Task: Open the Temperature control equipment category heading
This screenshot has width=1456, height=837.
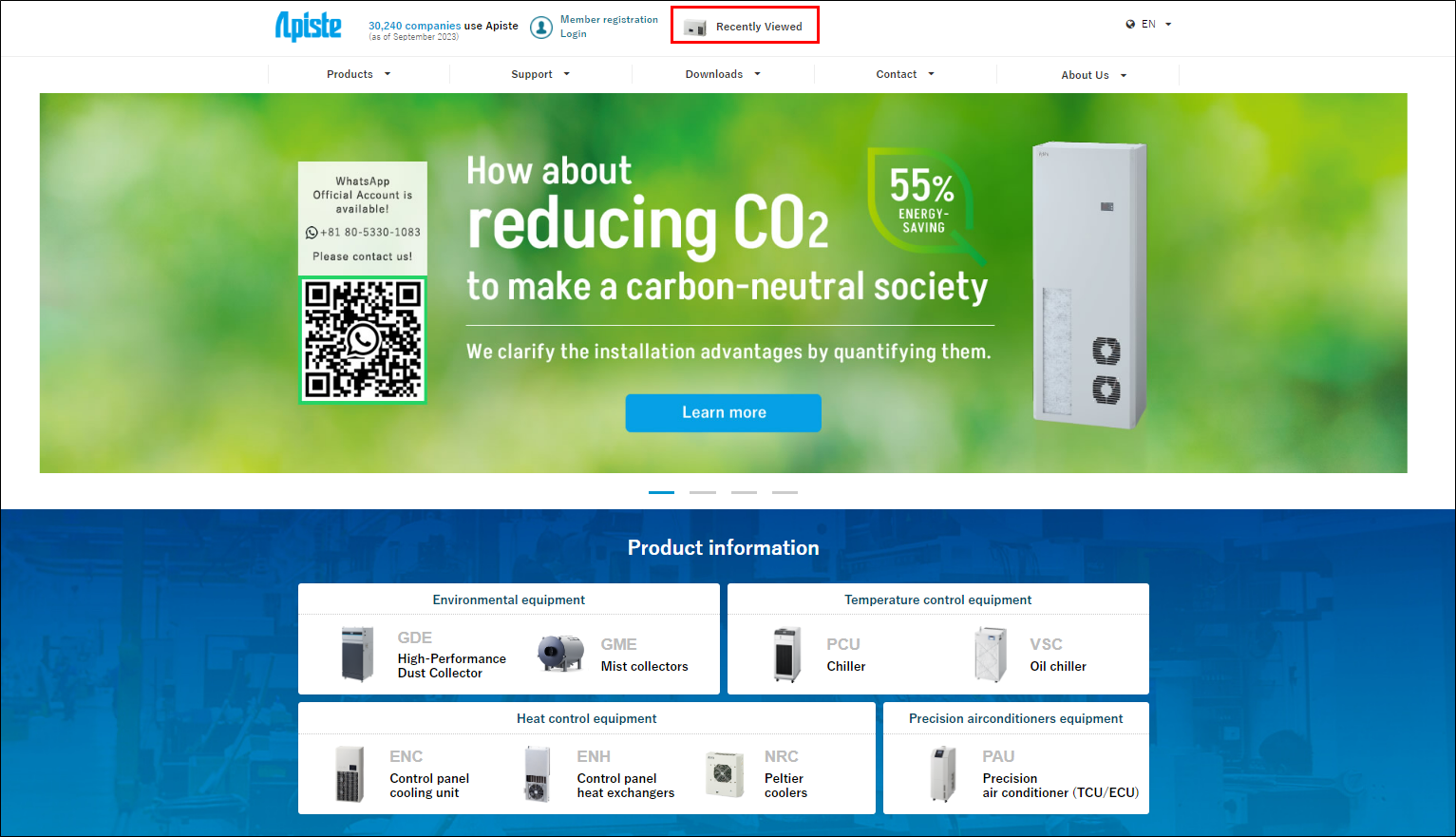Action: pyautogui.click(x=938, y=599)
